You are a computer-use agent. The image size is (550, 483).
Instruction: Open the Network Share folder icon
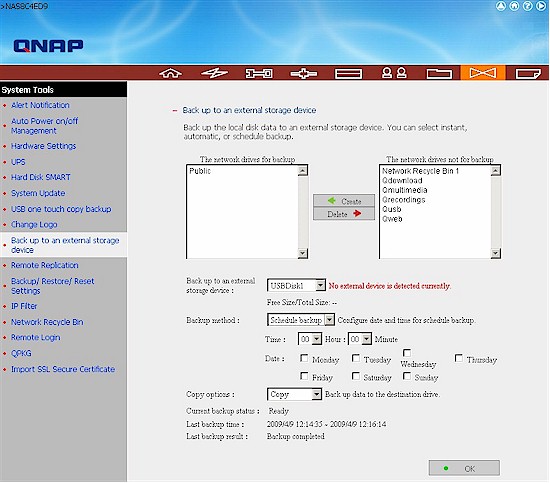click(439, 73)
